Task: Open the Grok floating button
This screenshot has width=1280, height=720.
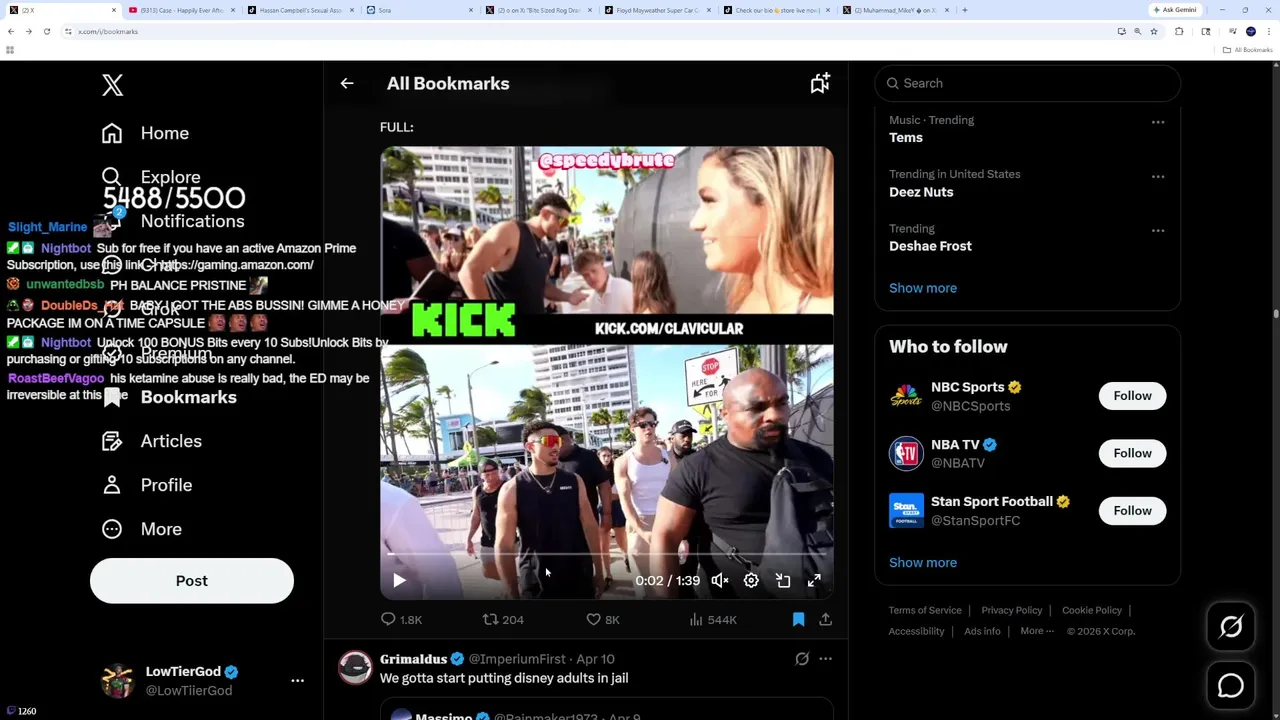Action: 1231,627
